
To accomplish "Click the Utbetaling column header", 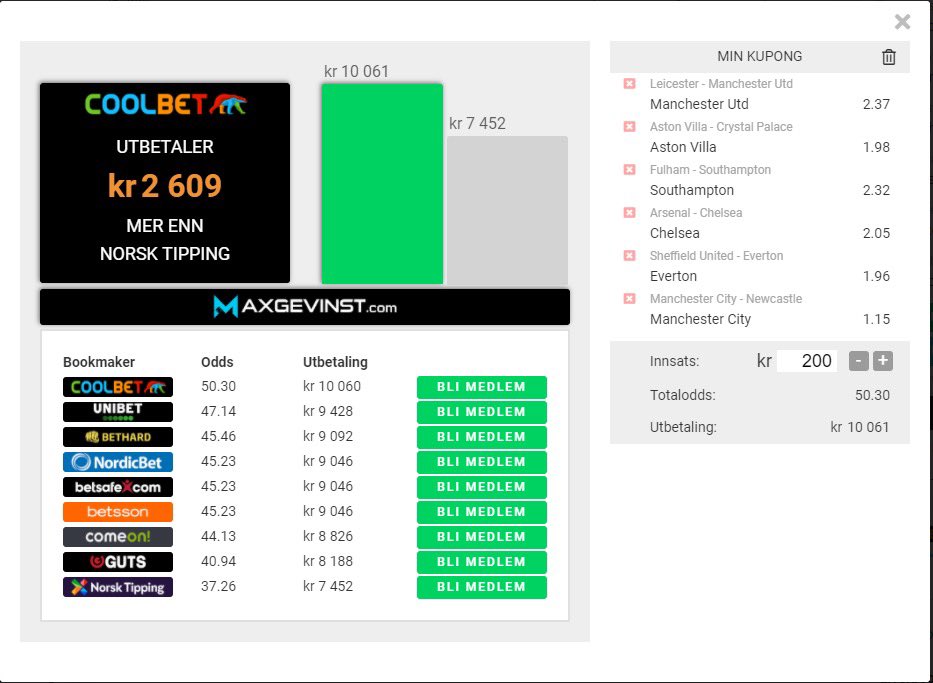I will (x=335, y=362).
